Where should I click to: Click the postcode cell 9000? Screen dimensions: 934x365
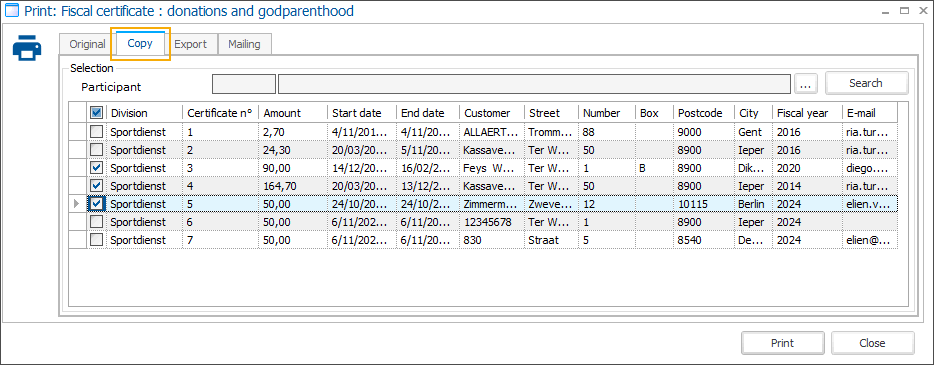click(704, 132)
